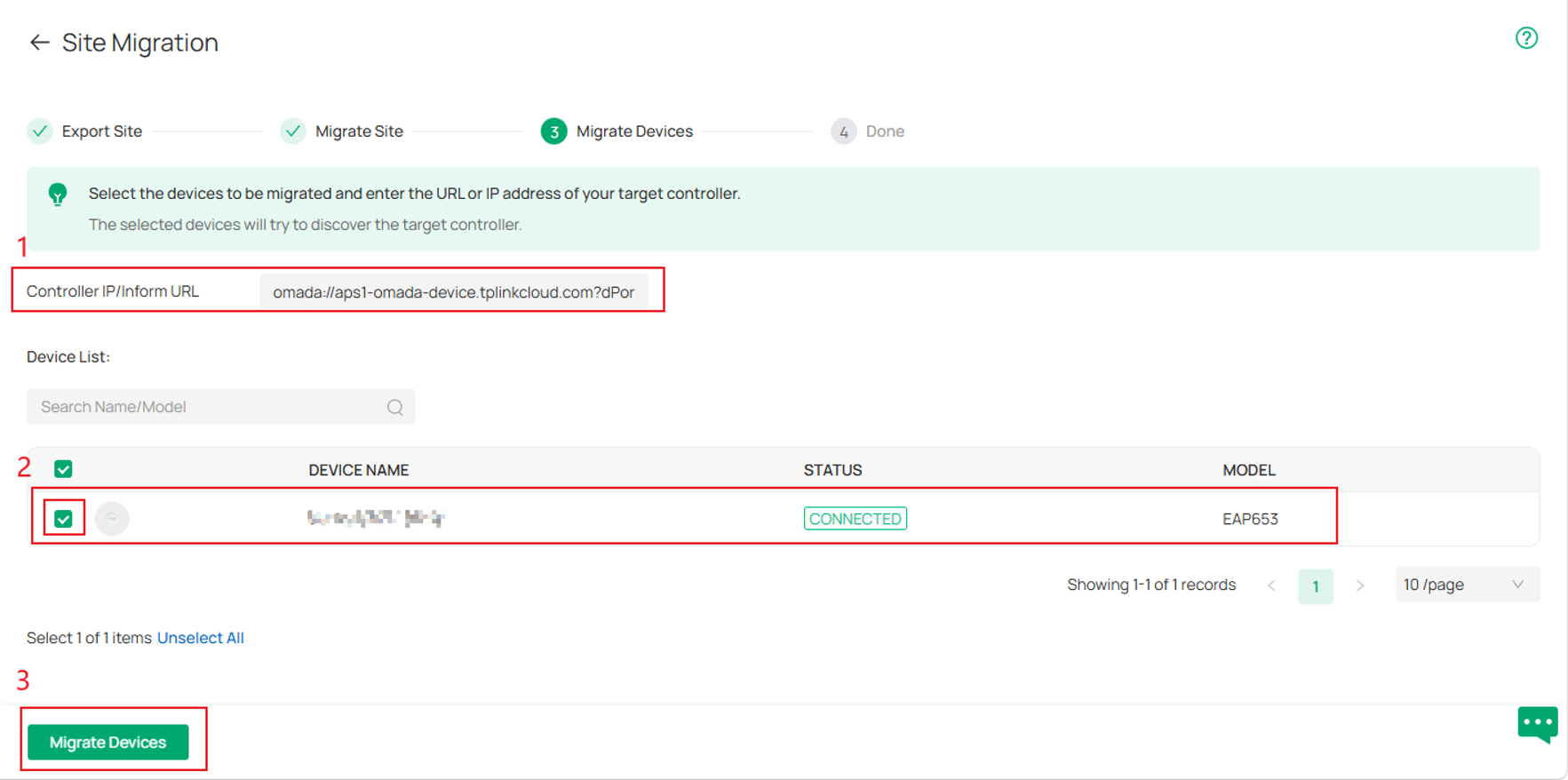The image size is (1568, 780).
Task: Click the Site Migration page title
Action: 140,43
